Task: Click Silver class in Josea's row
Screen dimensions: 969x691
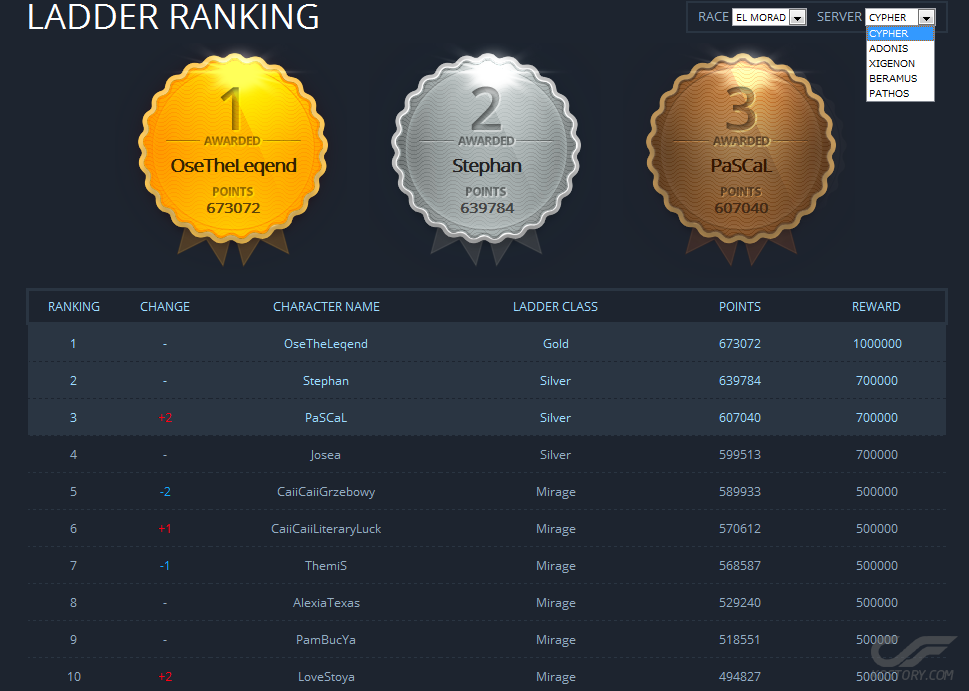Action: [x=556, y=455]
